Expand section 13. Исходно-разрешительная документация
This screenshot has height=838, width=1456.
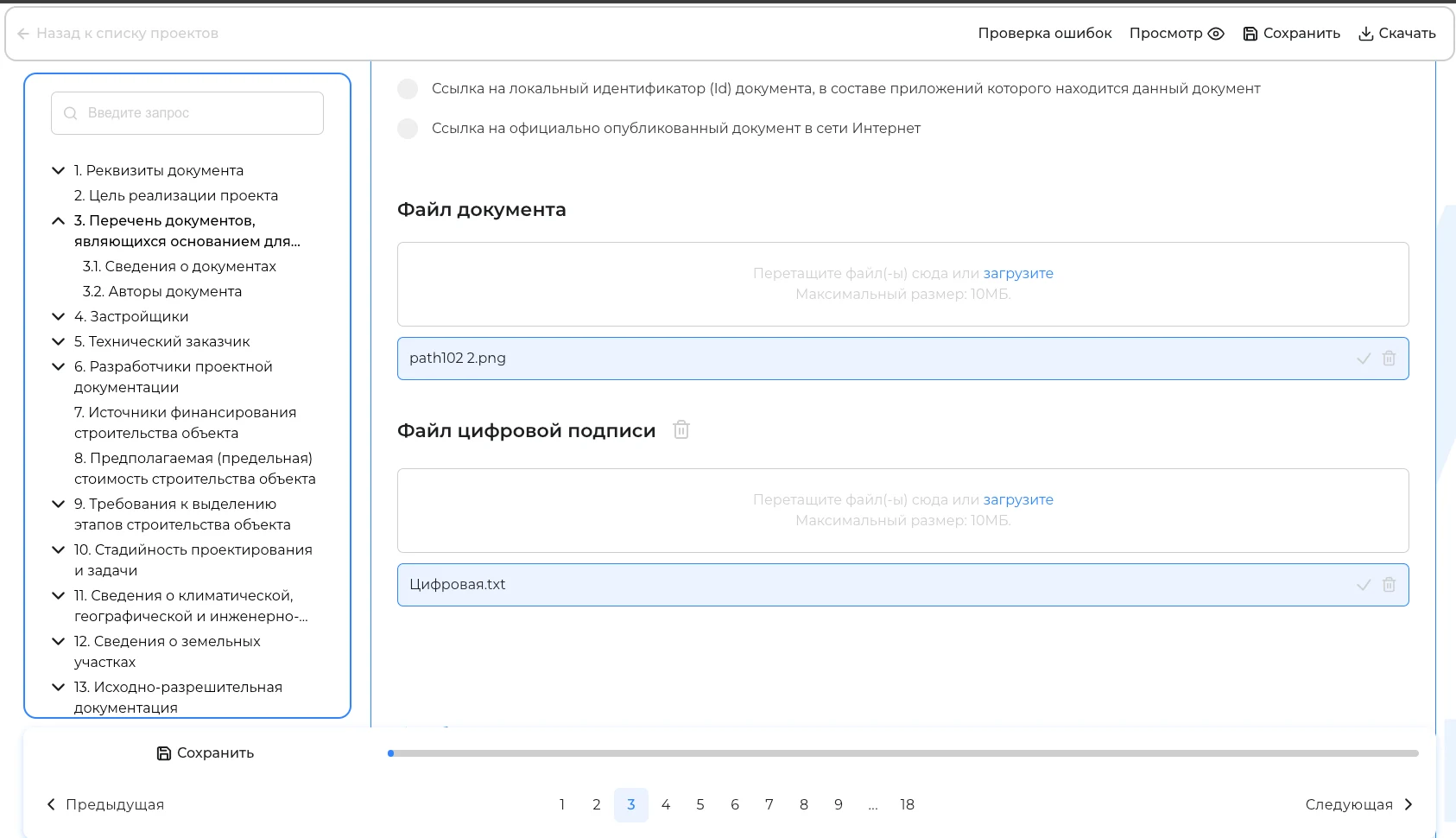click(x=58, y=688)
